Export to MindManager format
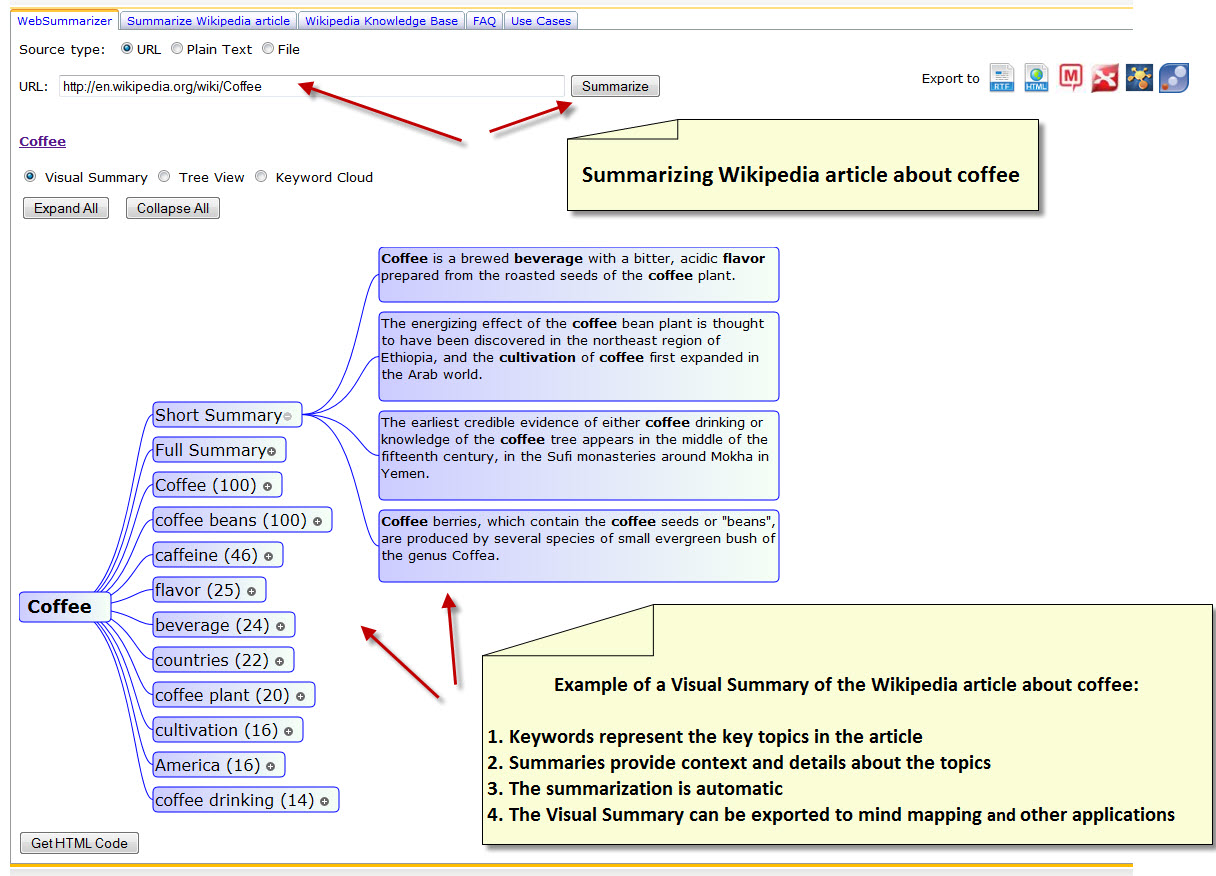 point(1070,77)
